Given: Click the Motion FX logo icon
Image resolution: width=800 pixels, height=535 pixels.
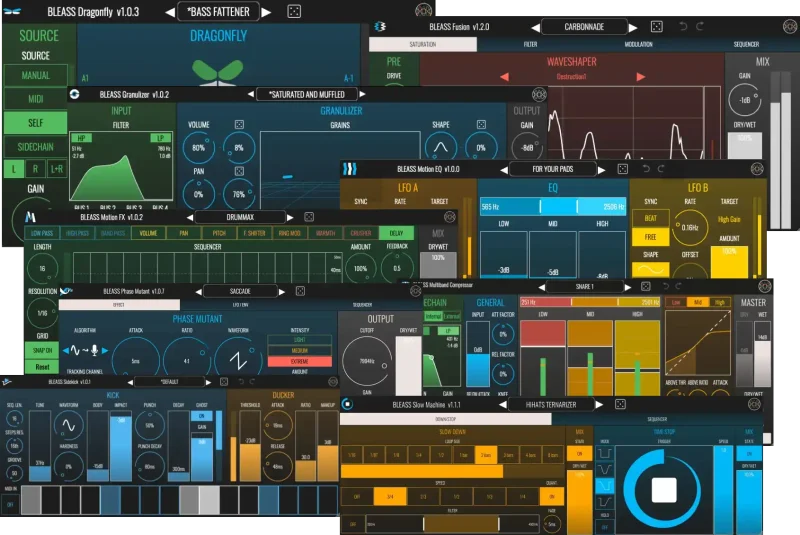Looking at the screenshot, I should coord(31,217).
